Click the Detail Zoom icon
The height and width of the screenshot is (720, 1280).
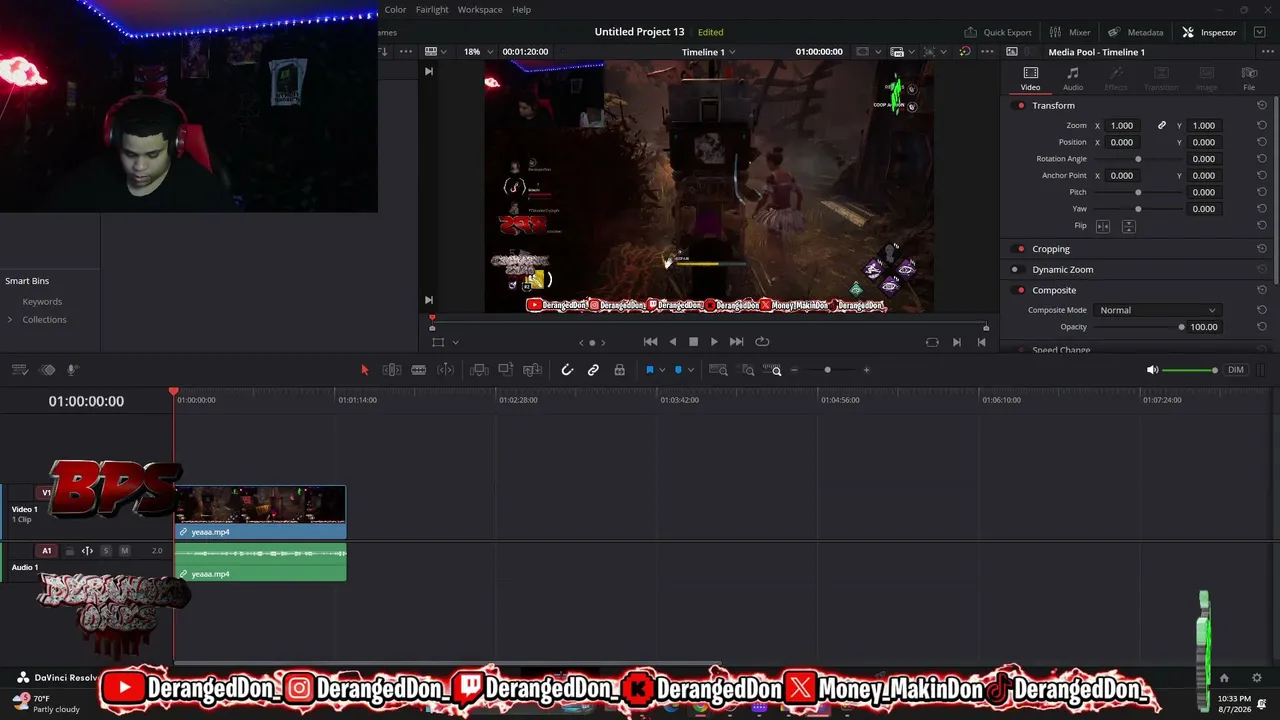pos(747,370)
